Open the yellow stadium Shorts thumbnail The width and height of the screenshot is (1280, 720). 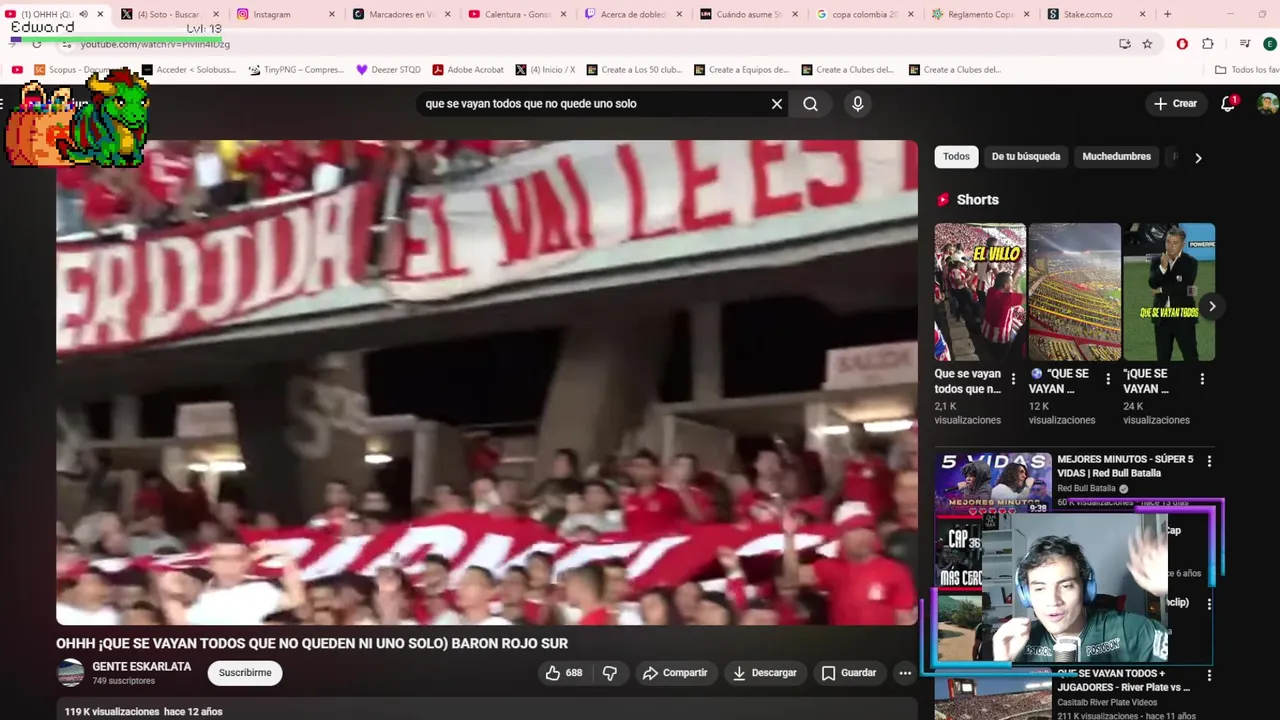[x=1074, y=291]
